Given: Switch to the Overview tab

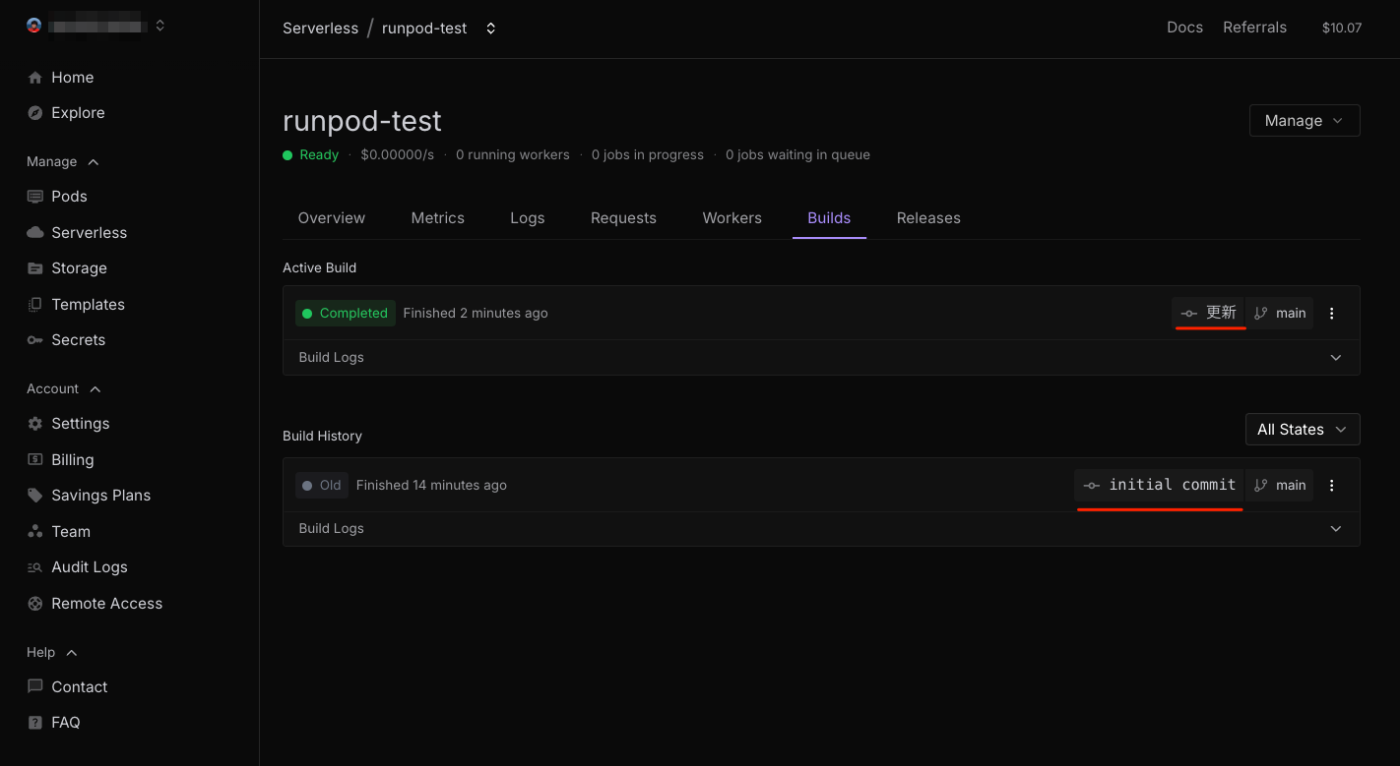Looking at the screenshot, I should 331,218.
